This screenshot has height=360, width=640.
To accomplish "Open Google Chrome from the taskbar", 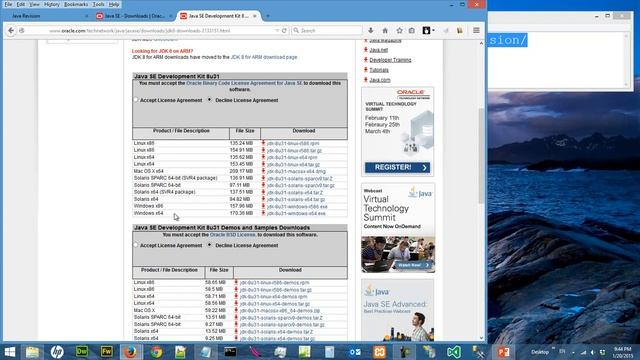I will point(156,352).
